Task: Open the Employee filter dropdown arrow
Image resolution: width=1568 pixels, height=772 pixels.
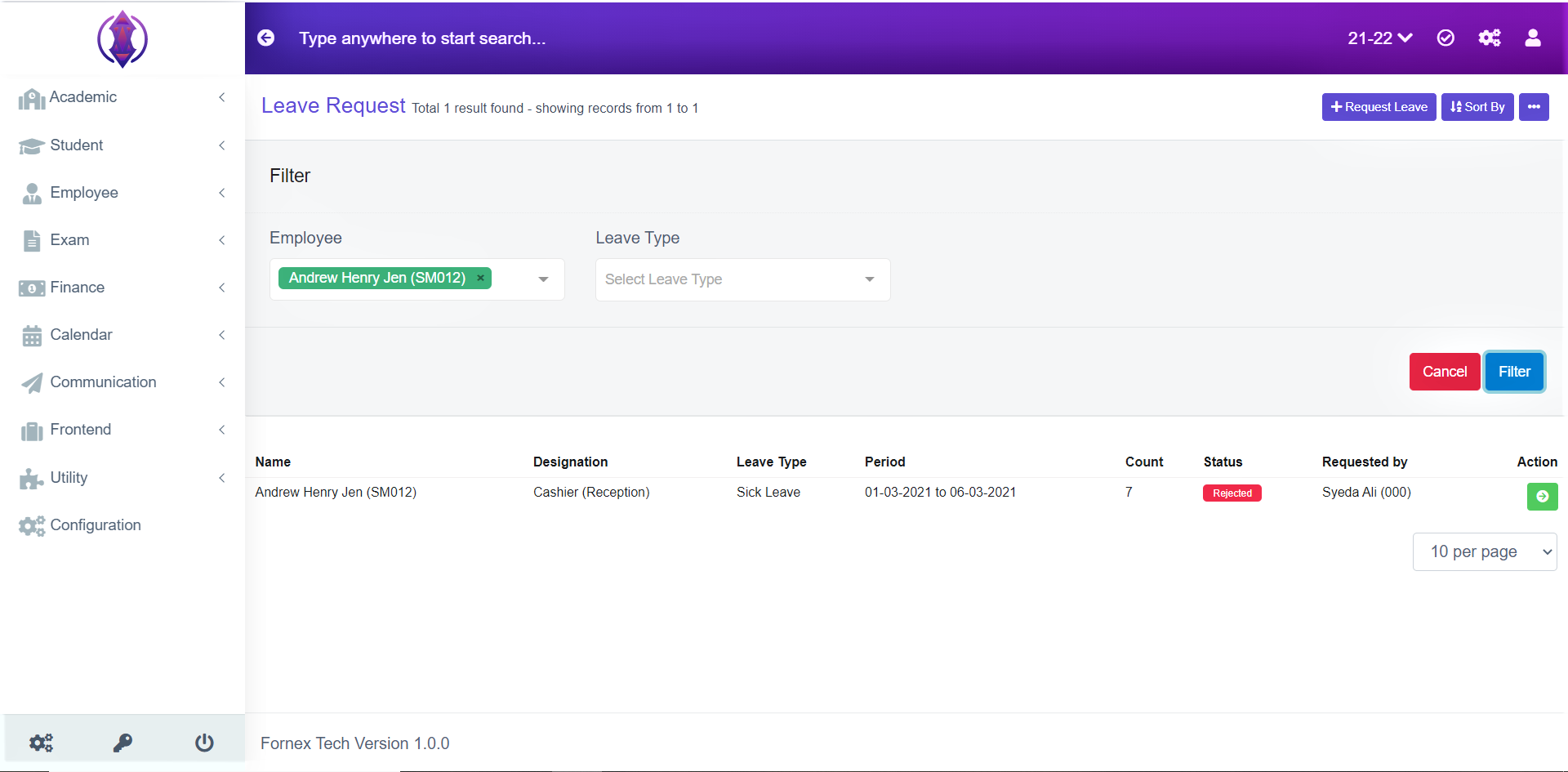Action: coord(543,279)
